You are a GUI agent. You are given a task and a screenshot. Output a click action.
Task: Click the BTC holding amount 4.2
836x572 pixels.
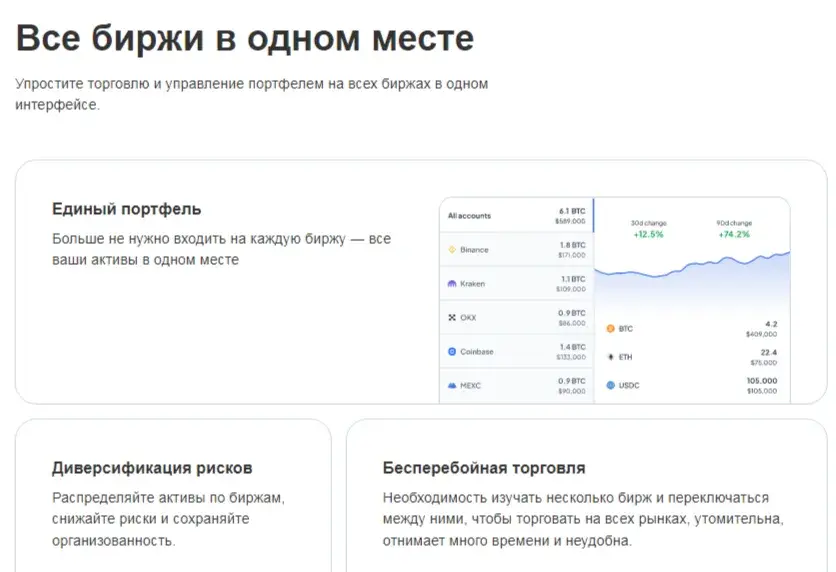click(x=771, y=324)
